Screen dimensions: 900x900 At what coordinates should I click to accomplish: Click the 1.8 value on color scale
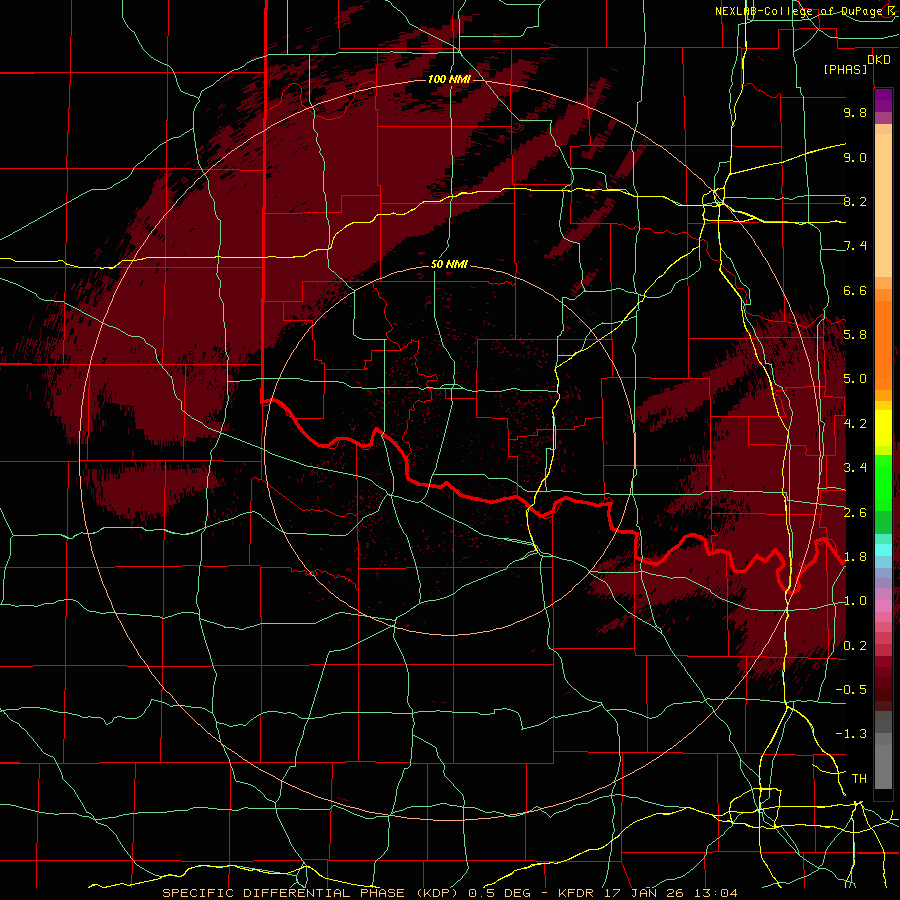click(x=855, y=557)
